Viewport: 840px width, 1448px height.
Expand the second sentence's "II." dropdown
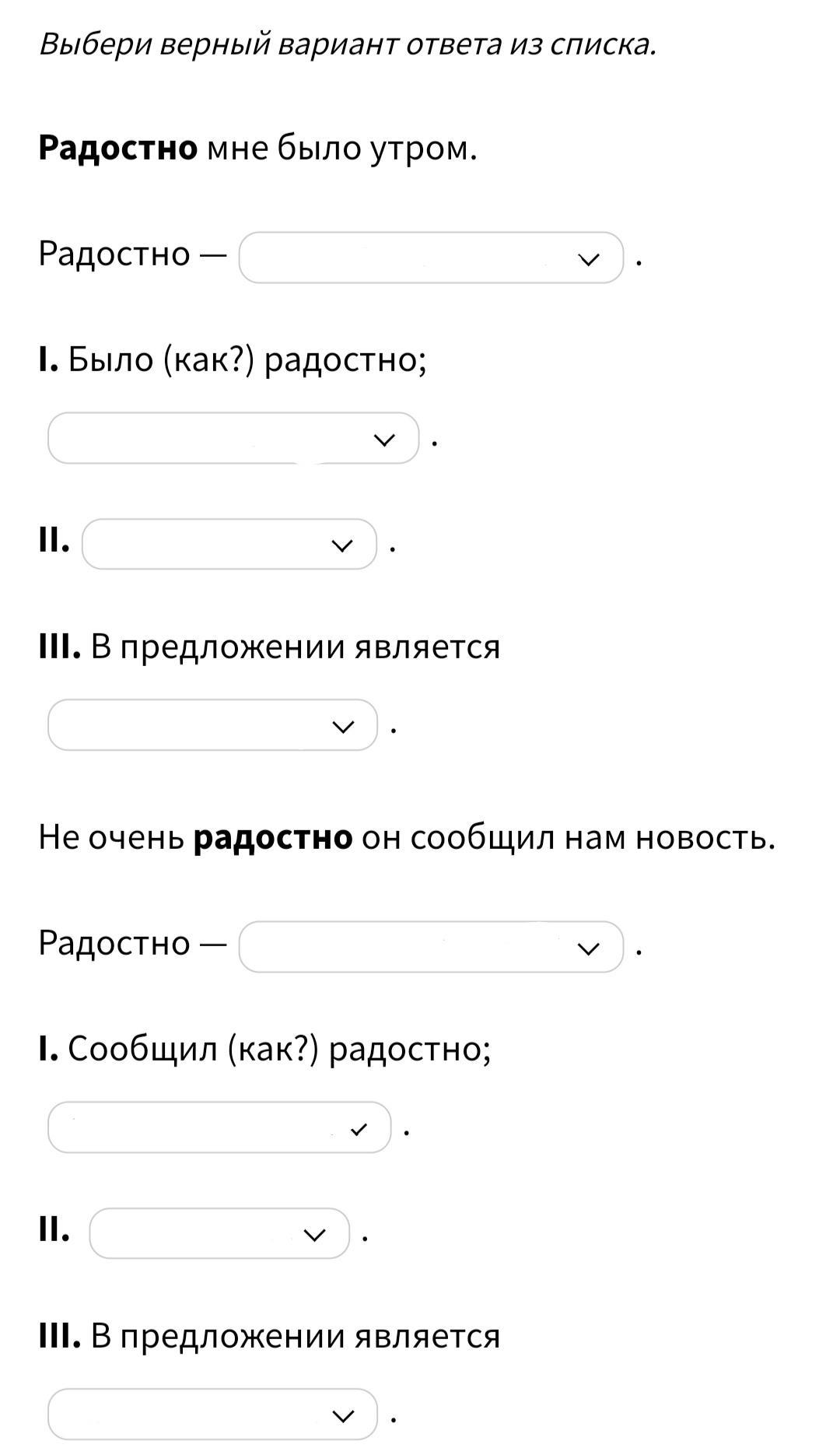tap(219, 1233)
